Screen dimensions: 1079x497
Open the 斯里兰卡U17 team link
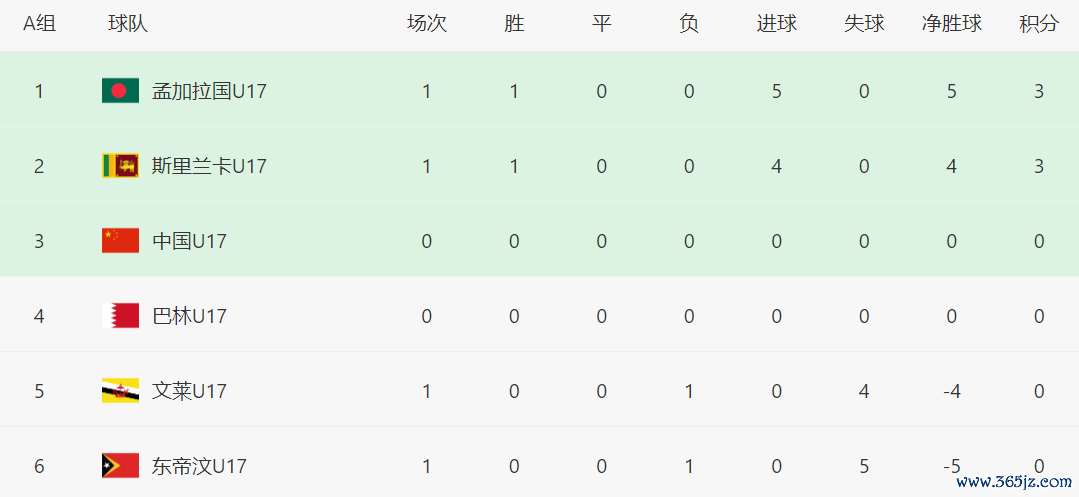point(209,166)
